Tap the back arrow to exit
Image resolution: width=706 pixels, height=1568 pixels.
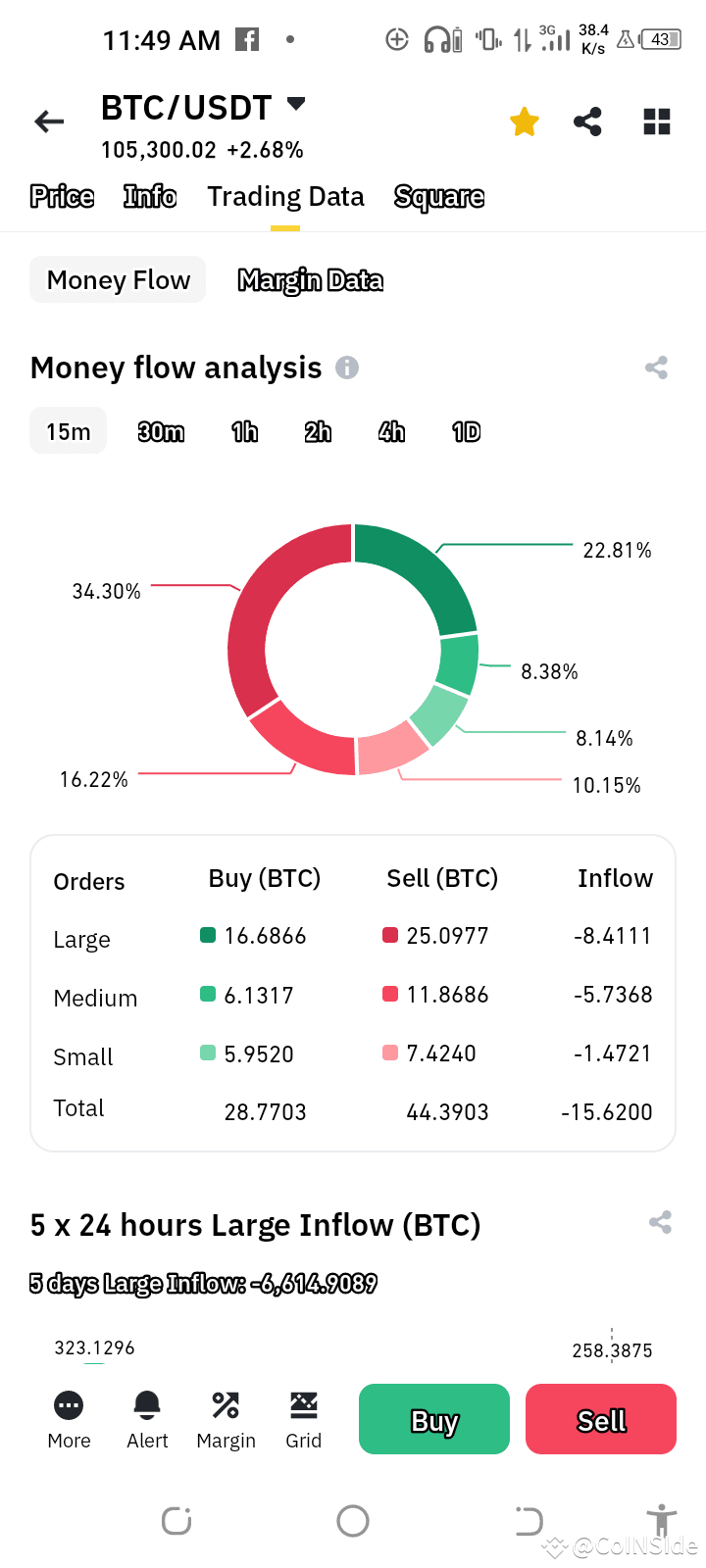pos(48,121)
